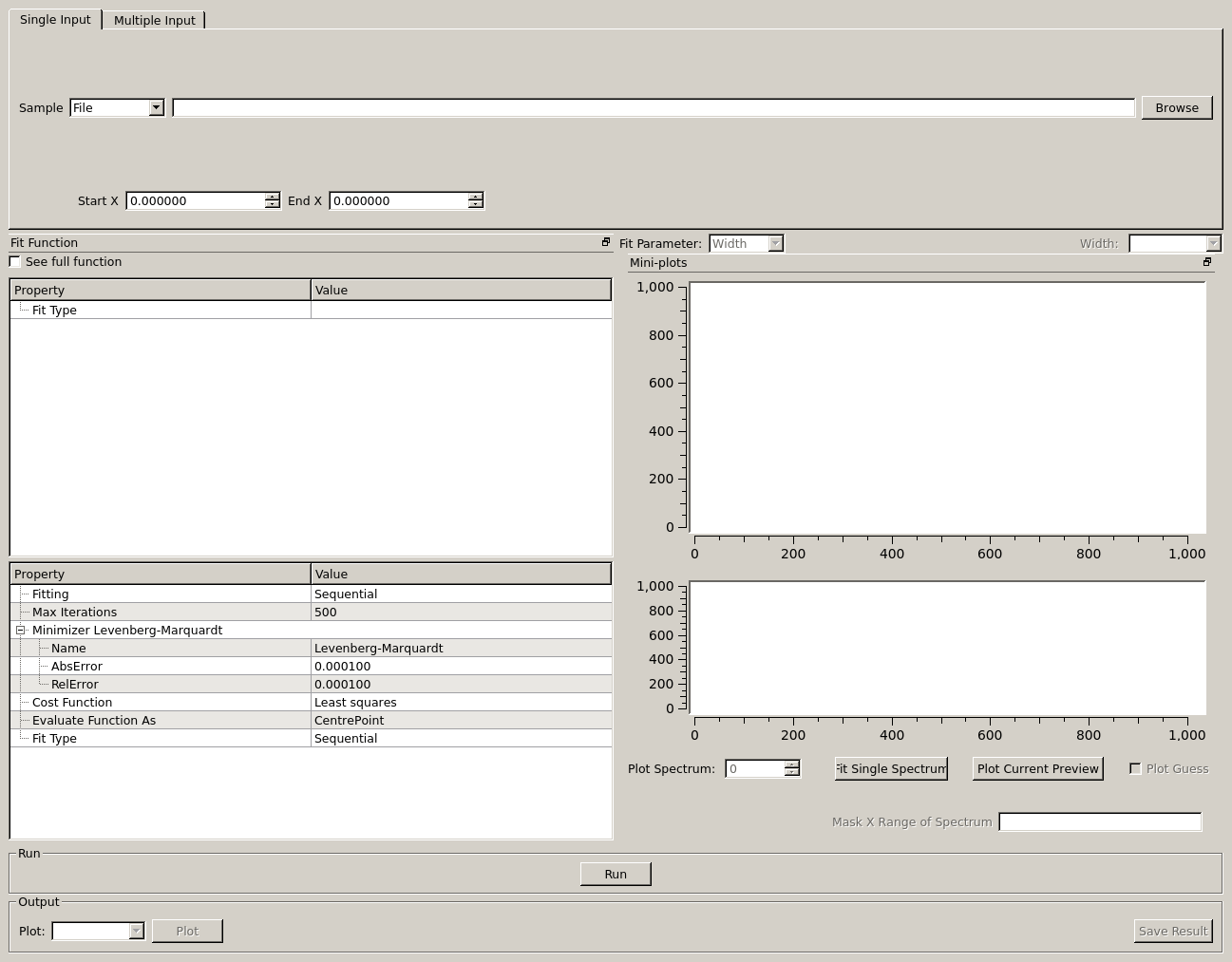The height and width of the screenshot is (962, 1232).
Task: Click the Browse button
Action: click(1176, 108)
